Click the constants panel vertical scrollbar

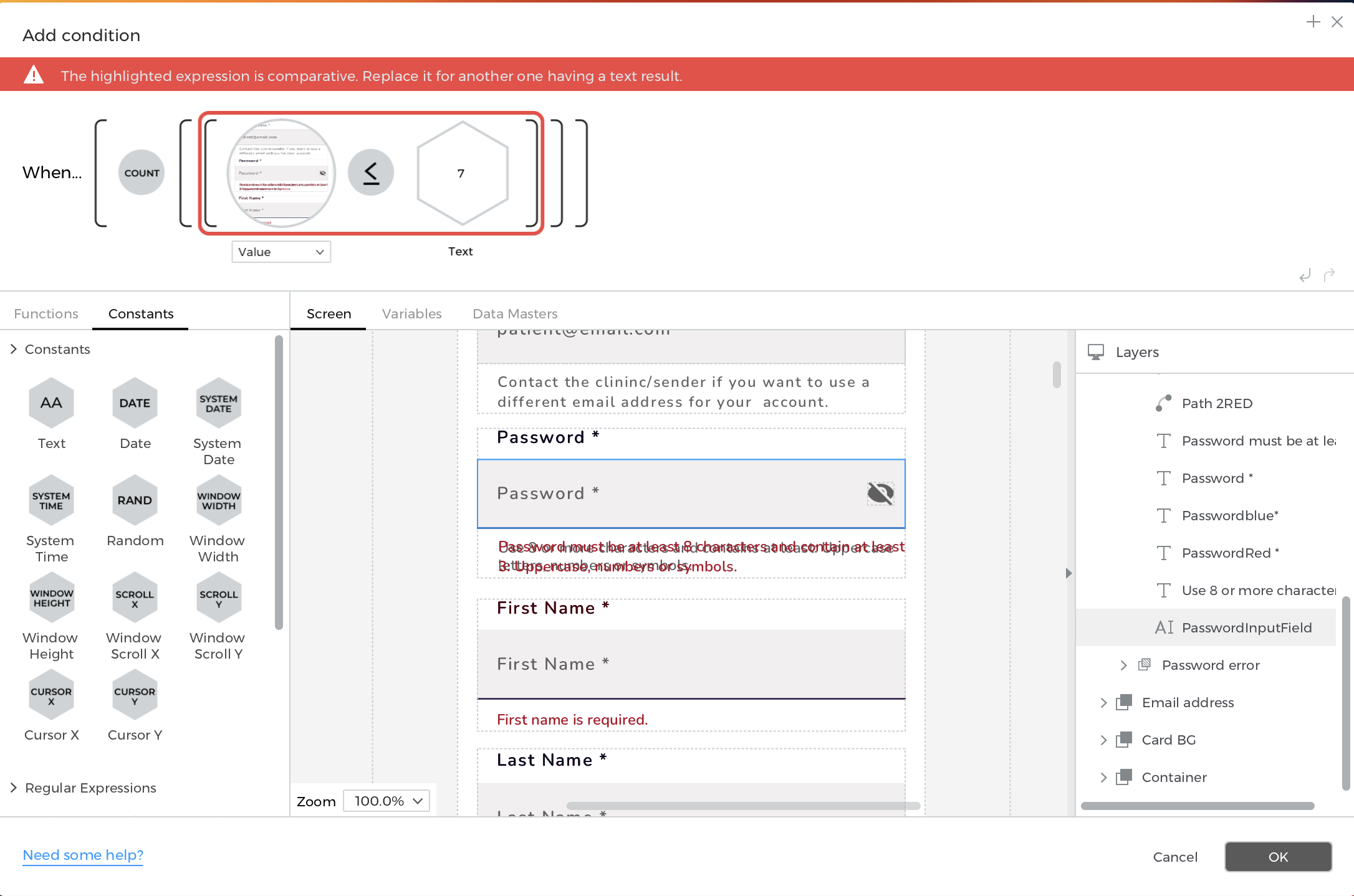pyautogui.click(x=279, y=483)
